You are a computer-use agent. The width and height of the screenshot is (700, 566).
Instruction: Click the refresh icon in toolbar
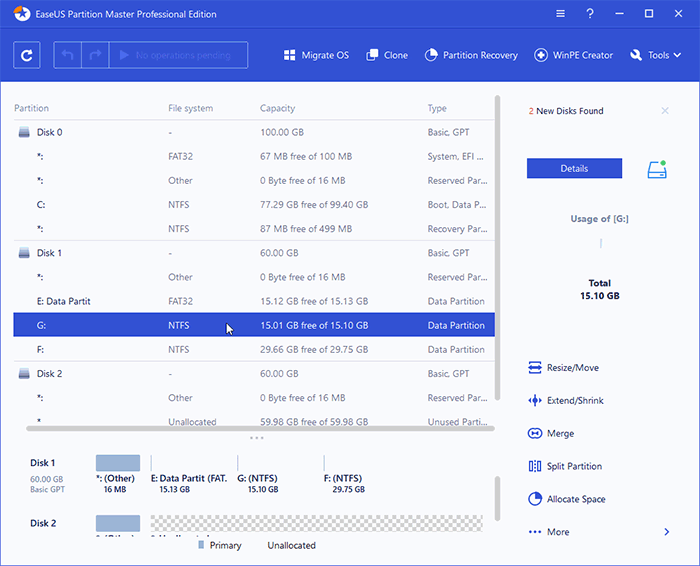click(x=27, y=55)
